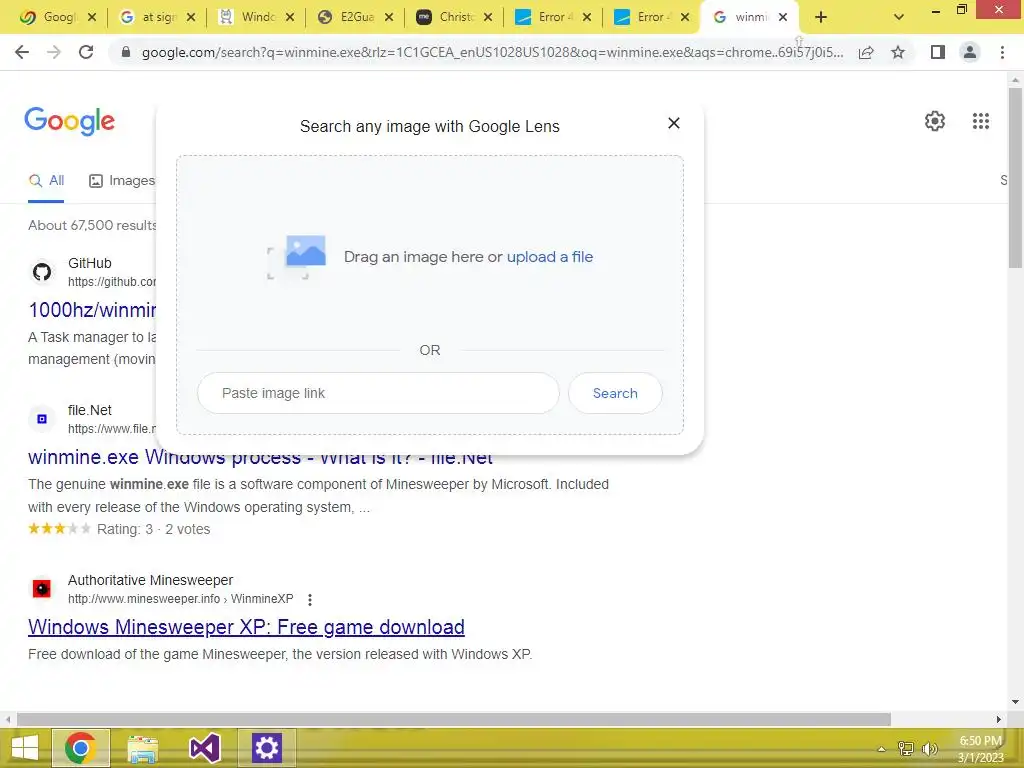The width and height of the screenshot is (1024, 768).
Task: Select the All search tab
Action: [x=46, y=181]
